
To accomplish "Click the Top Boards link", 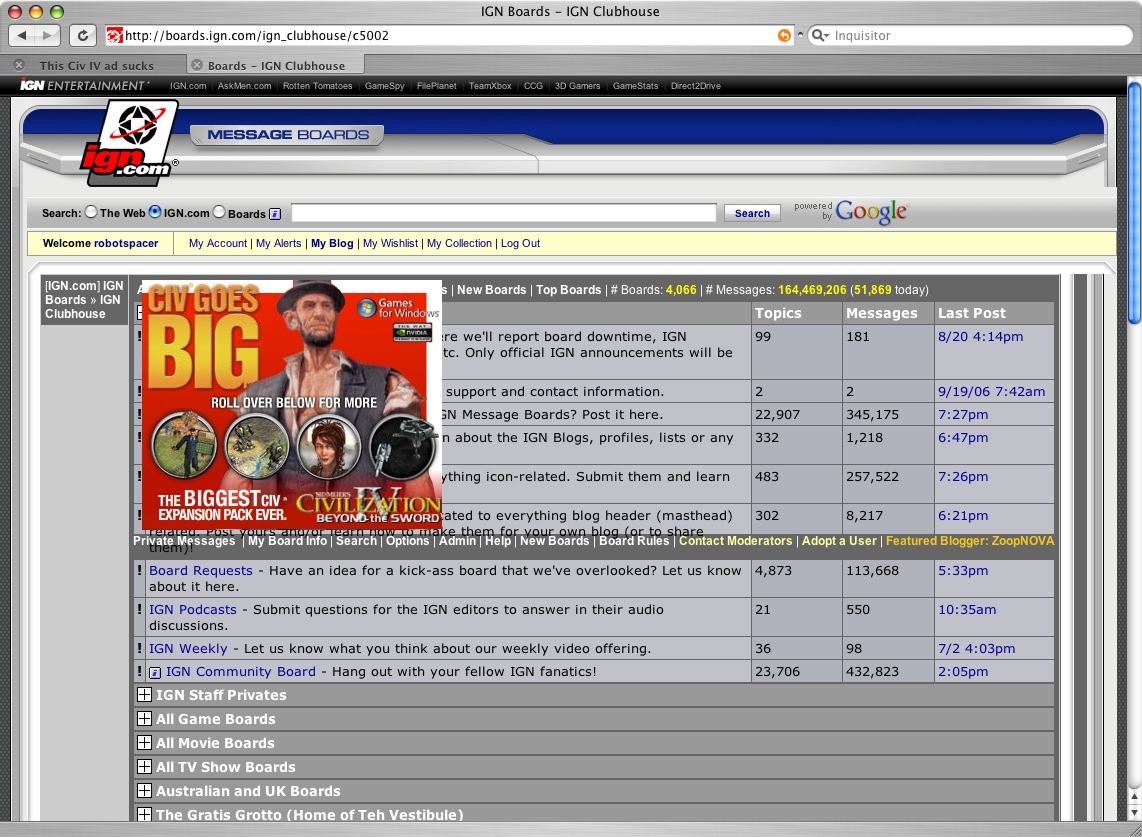I will coord(569,290).
